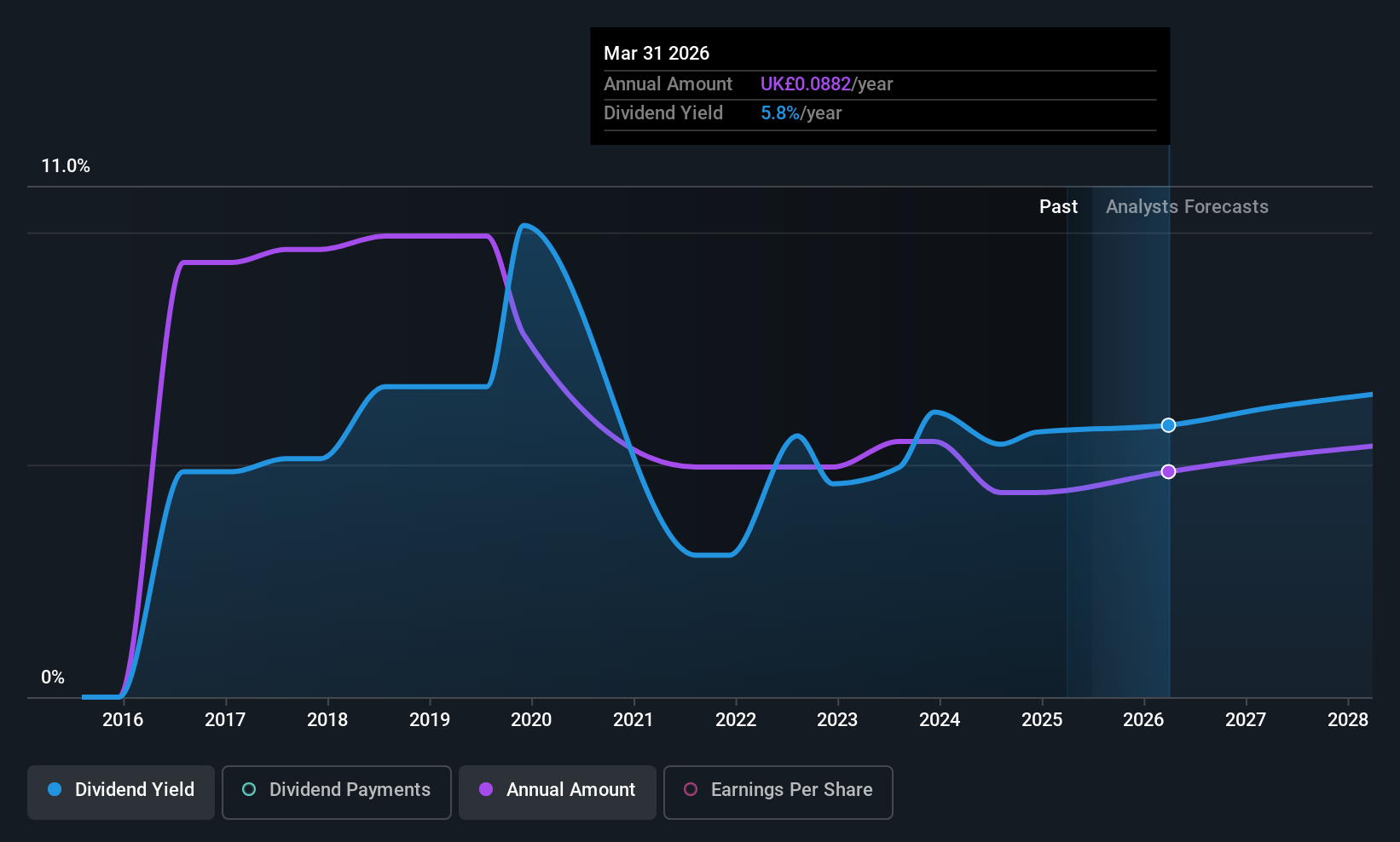Screen dimensions: 1400x842
Task: Click the UK£0.0882/year value in tooltip
Action: (826, 84)
